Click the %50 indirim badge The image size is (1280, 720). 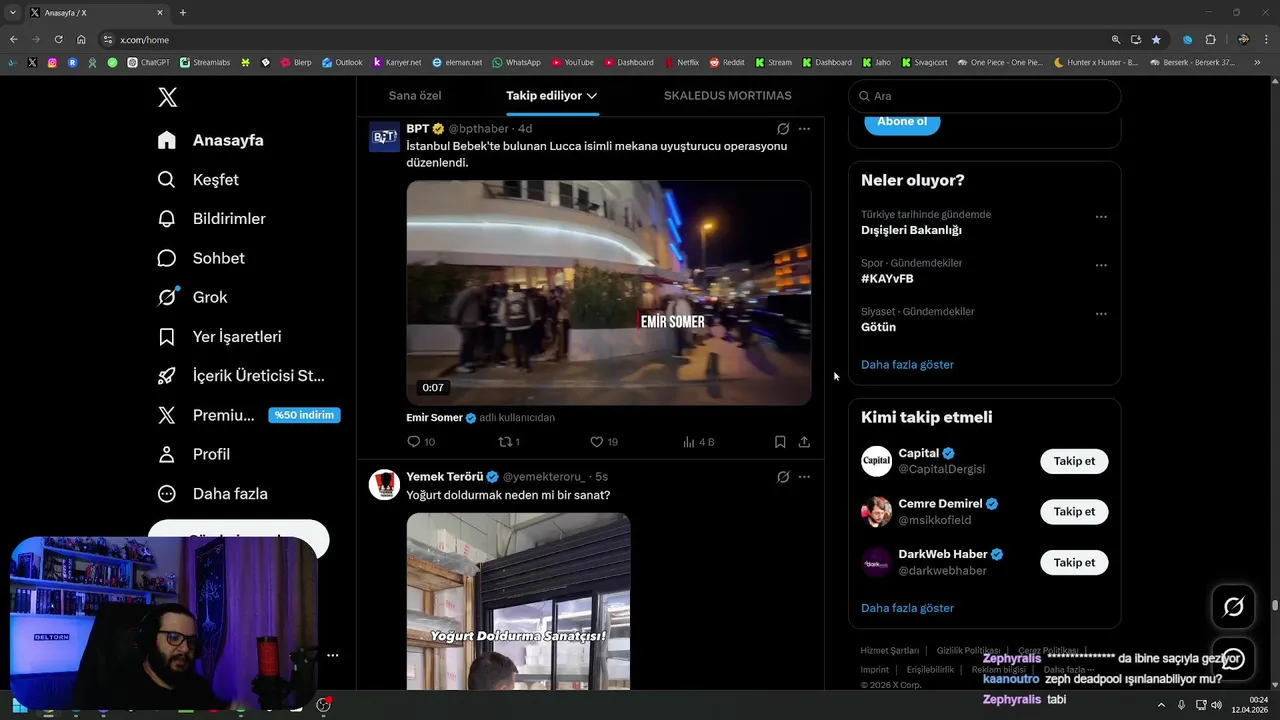tap(304, 415)
